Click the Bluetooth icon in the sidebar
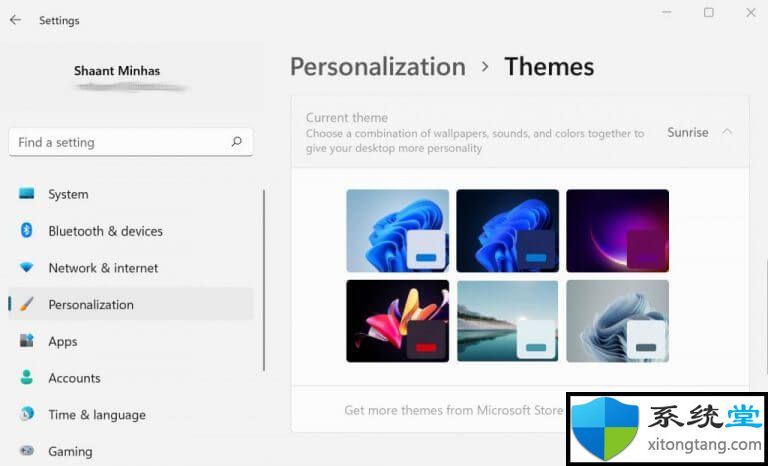Image resolution: width=768 pixels, height=466 pixels. point(26,230)
